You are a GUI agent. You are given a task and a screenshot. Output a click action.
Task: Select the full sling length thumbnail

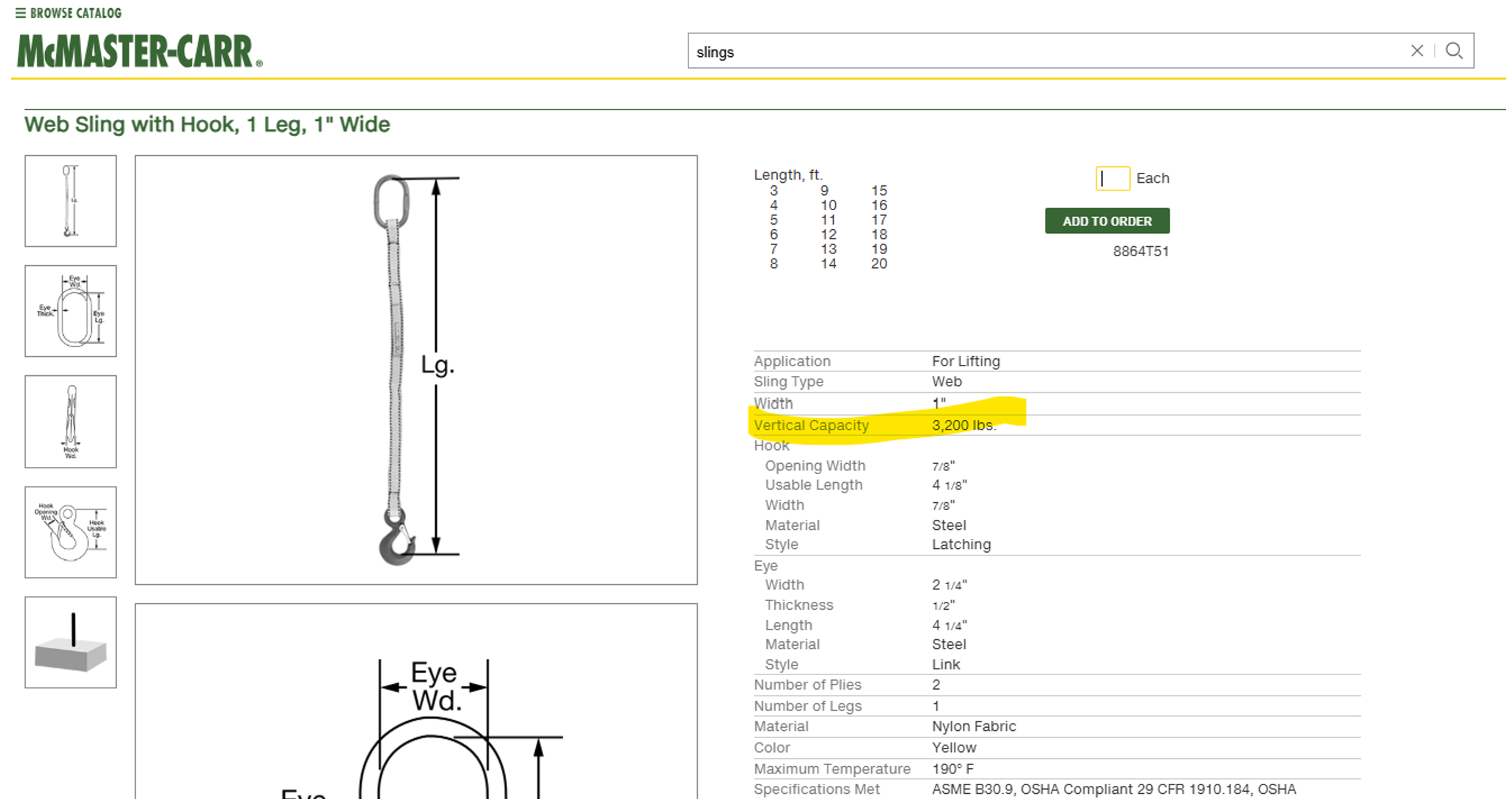click(x=71, y=201)
